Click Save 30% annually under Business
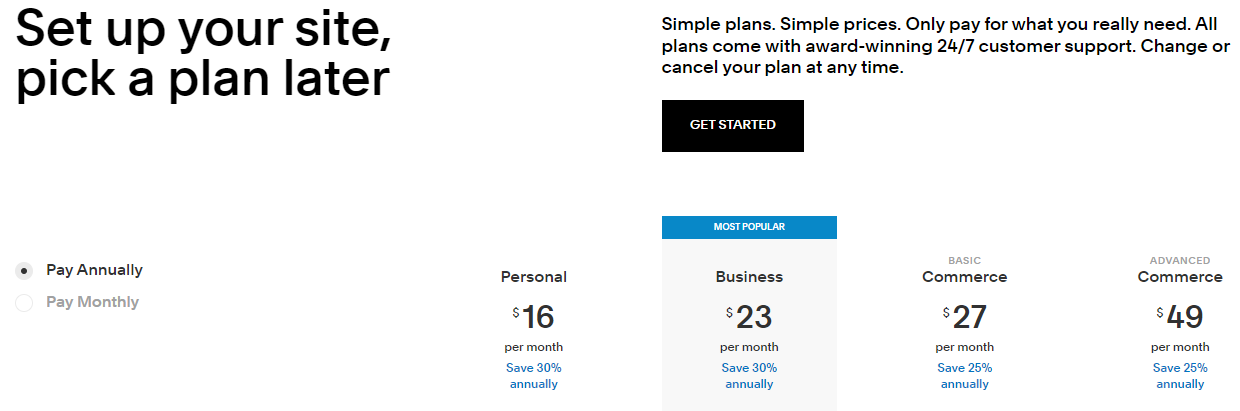 pos(749,376)
